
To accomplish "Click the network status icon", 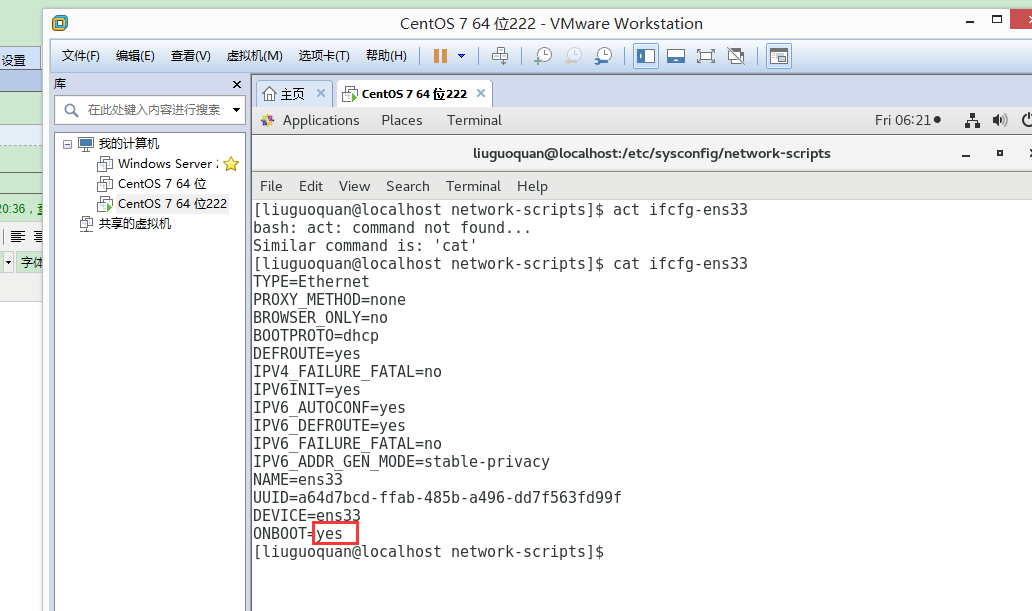I will [972, 120].
